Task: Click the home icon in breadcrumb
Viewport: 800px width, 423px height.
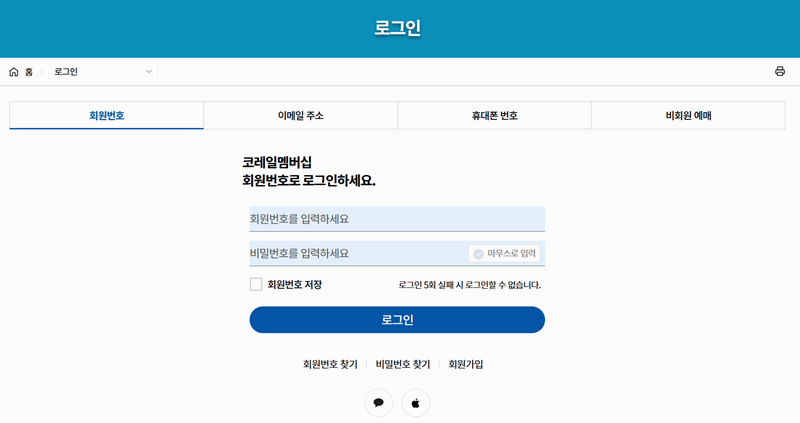Action: (x=14, y=72)
